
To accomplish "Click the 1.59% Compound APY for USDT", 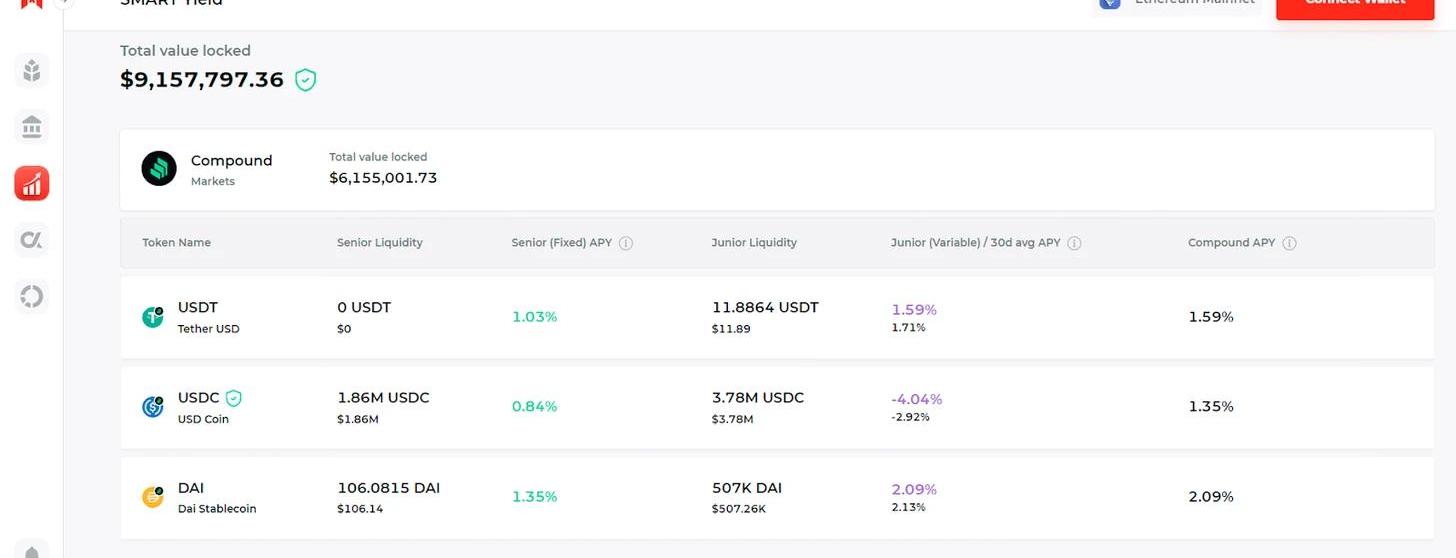I will (1211, 317).
